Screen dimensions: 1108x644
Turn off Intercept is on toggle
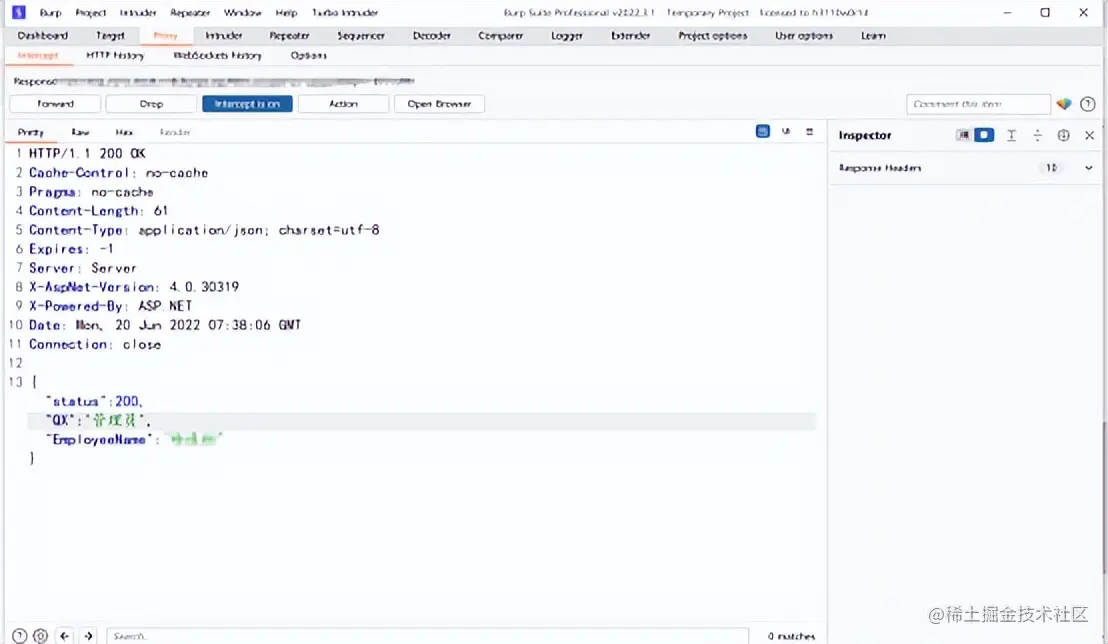click(x=247, y=104)
